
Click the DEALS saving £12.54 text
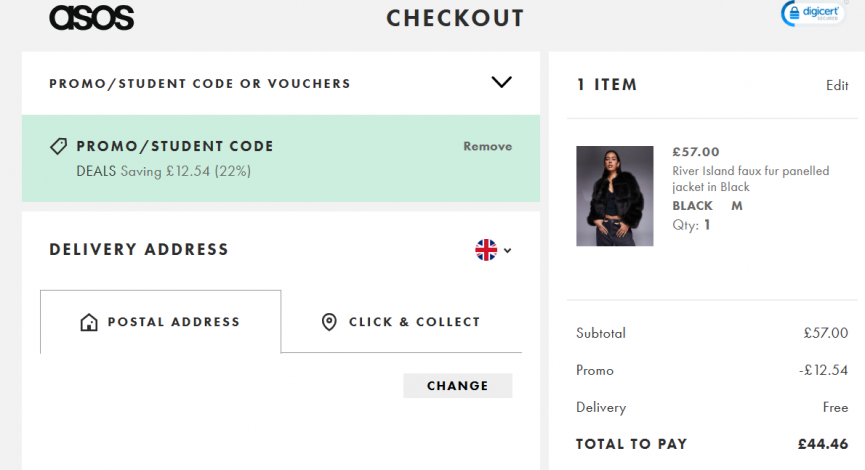164,171
